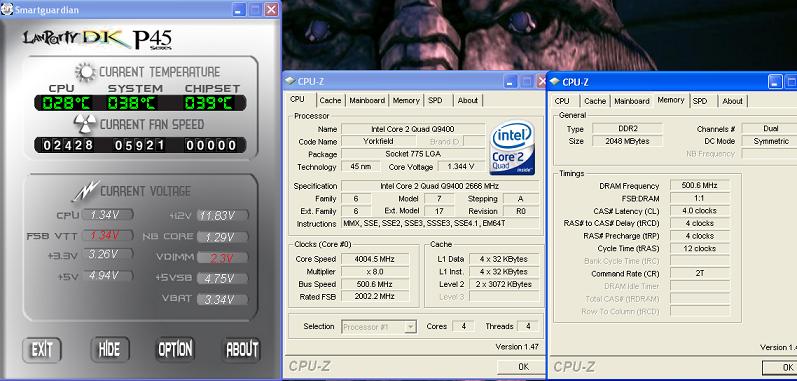Select the CPU tab in left CPU-Z

click(x=297, y=100)
